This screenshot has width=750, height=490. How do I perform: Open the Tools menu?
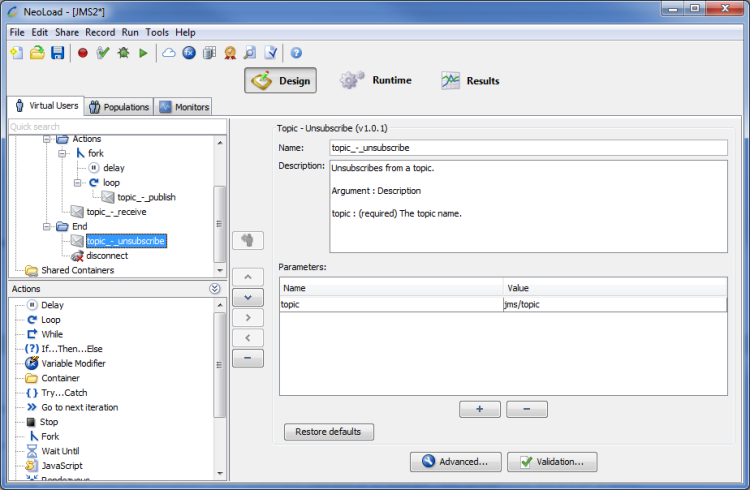[157, 33]
